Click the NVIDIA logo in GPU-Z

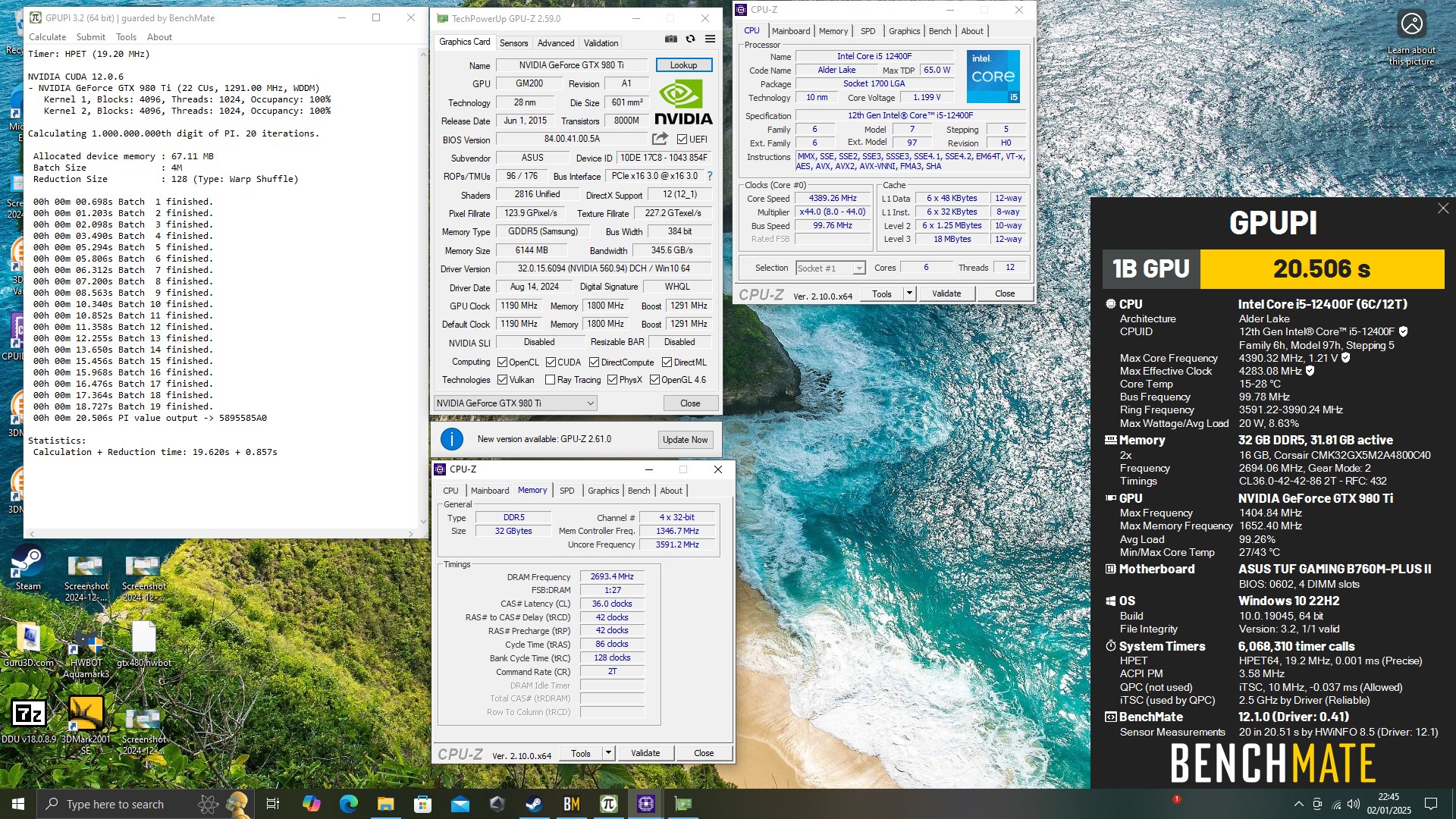pos(683,102)
